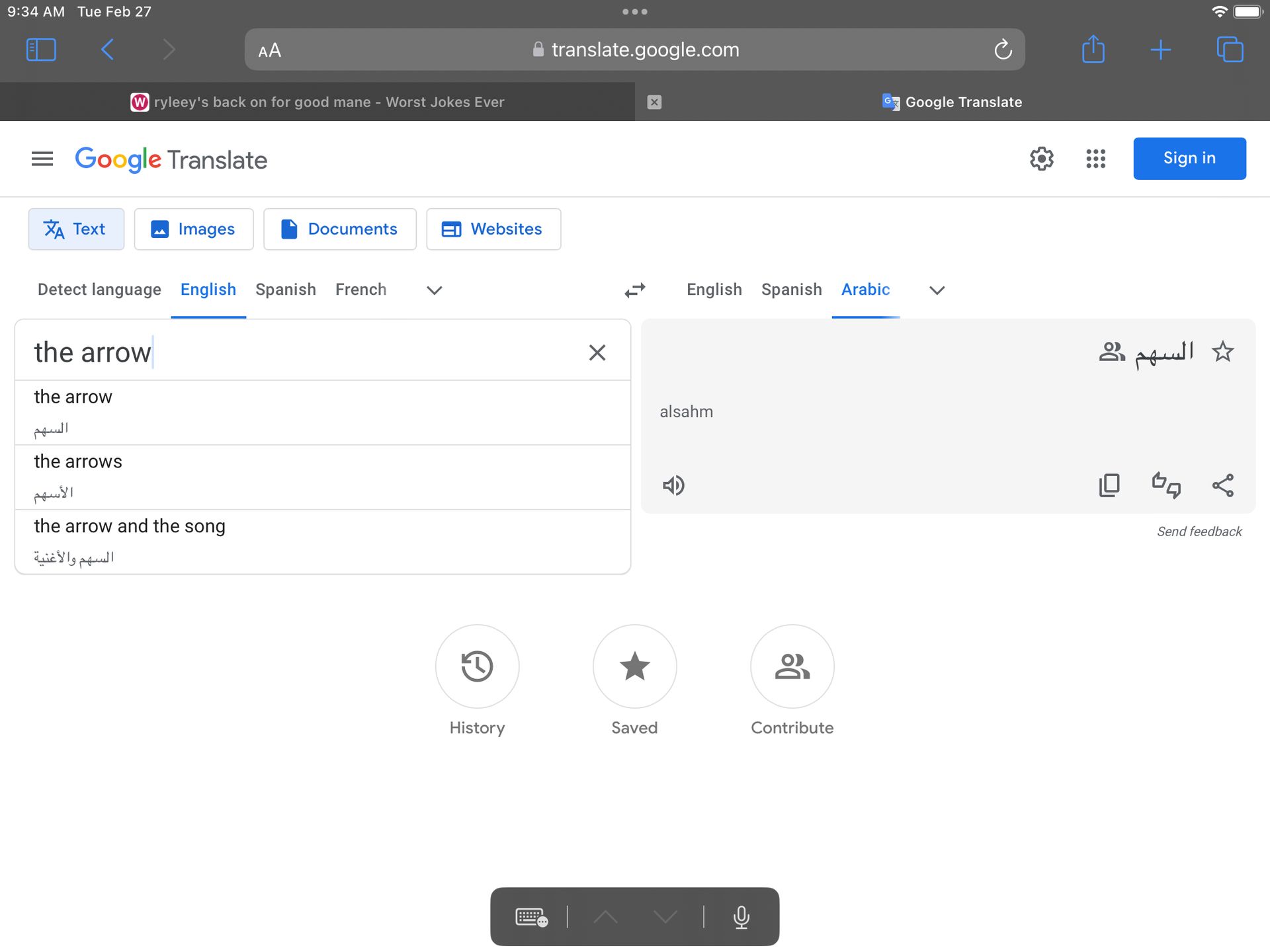Switch to the Documents translation tab
The image size is (1270, 952).
point(340,229)
